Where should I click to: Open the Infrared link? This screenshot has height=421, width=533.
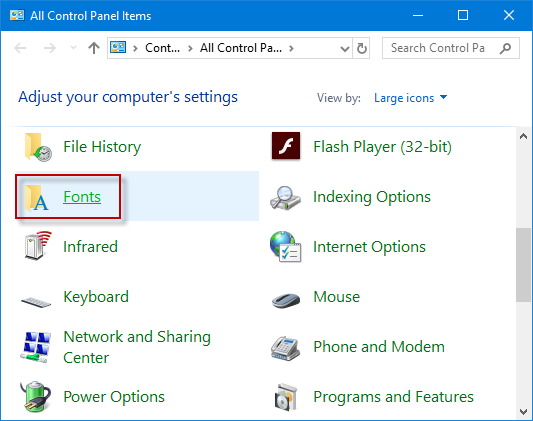[90, 247]
